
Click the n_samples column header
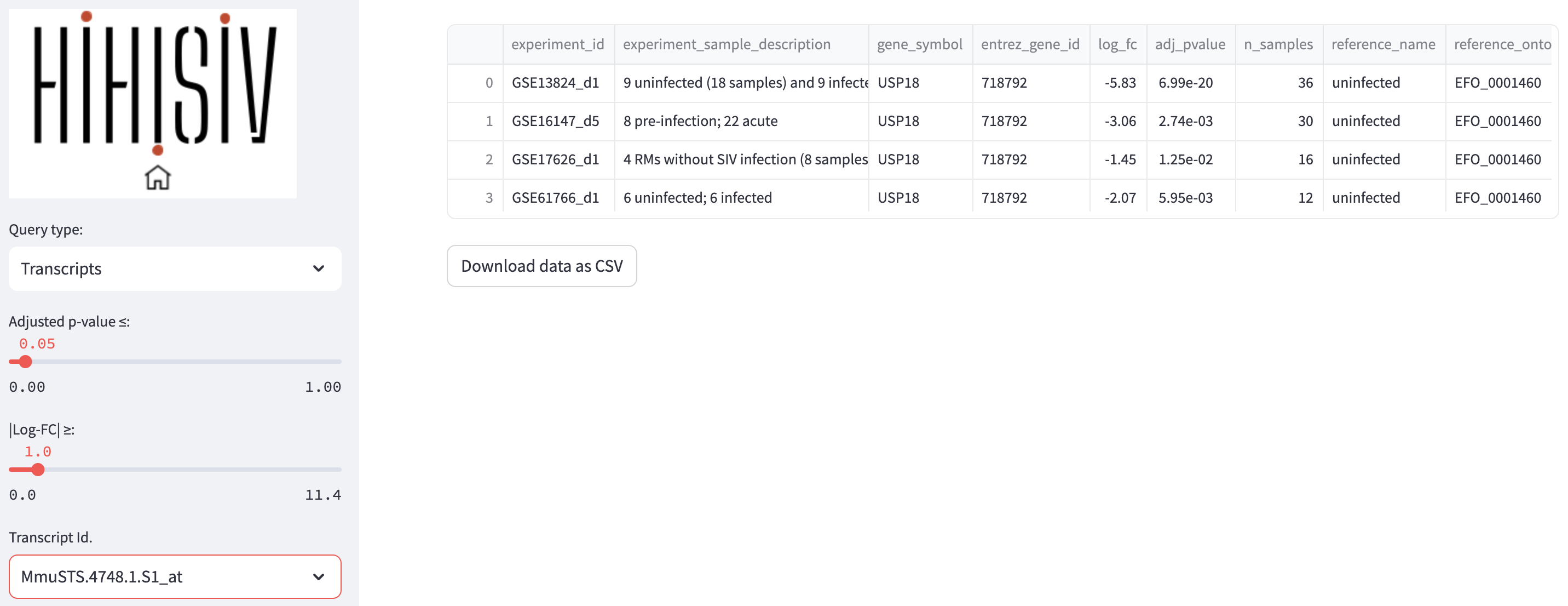click(x=1279, y=44)
